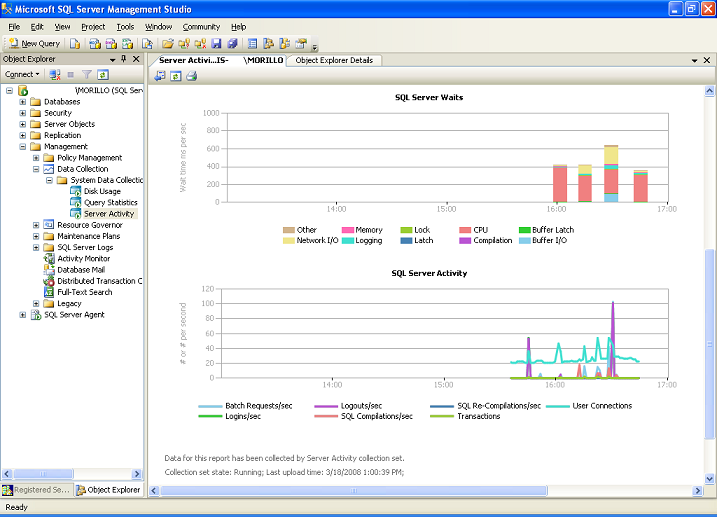
Task: Open Object Explorer window position dropdown
Action: (x=112, y=59)
